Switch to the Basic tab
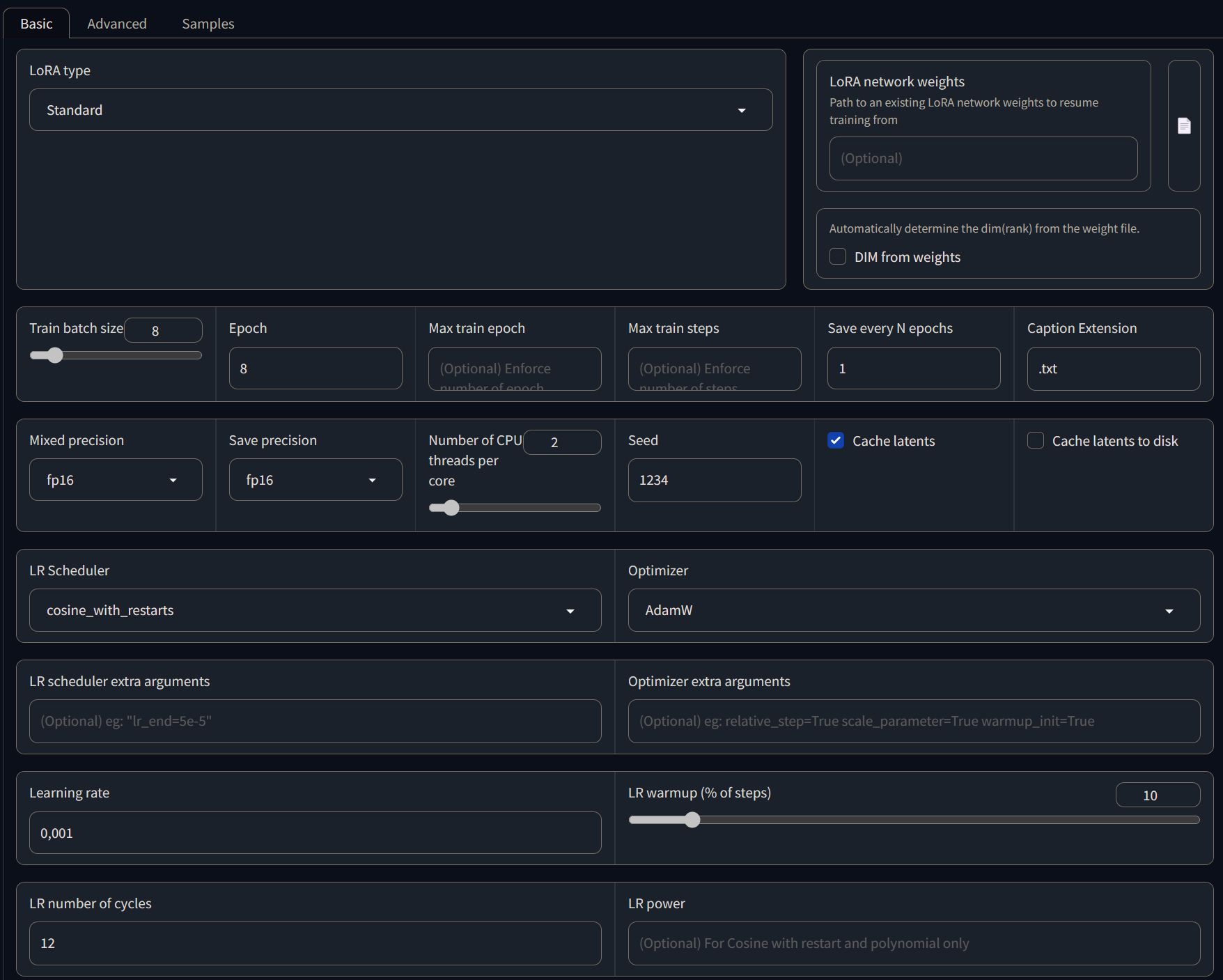This screenshot has width=1223, height=980. 36,24
